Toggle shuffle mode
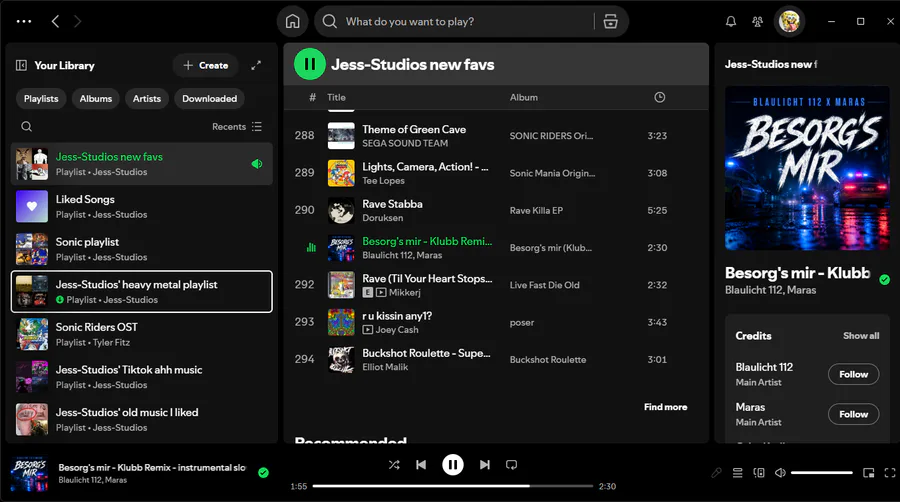 pos(394,465)
